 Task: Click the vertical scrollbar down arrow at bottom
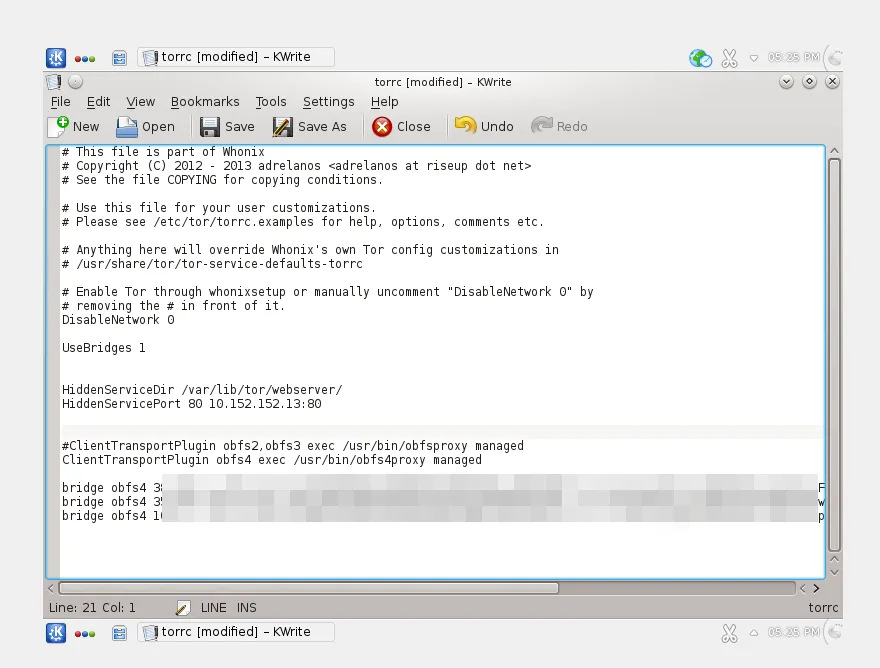[835, 573]
